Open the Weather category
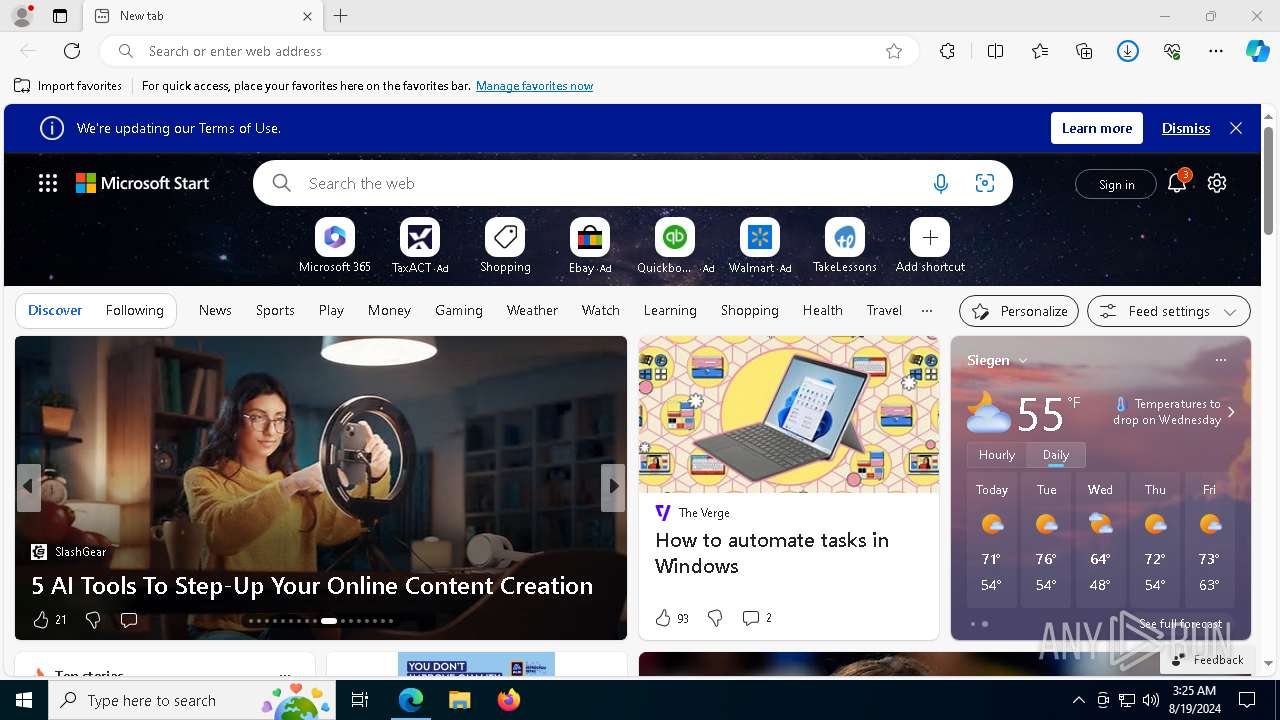This screenshot has width=1280, height=720. click(x=532, y=311)
